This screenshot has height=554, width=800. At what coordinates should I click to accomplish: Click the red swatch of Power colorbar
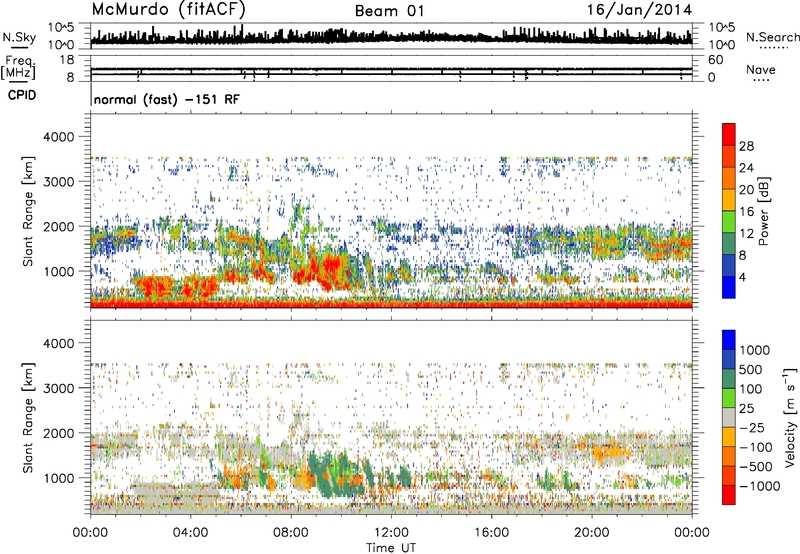pyautogui.click(x=729, y=135)
